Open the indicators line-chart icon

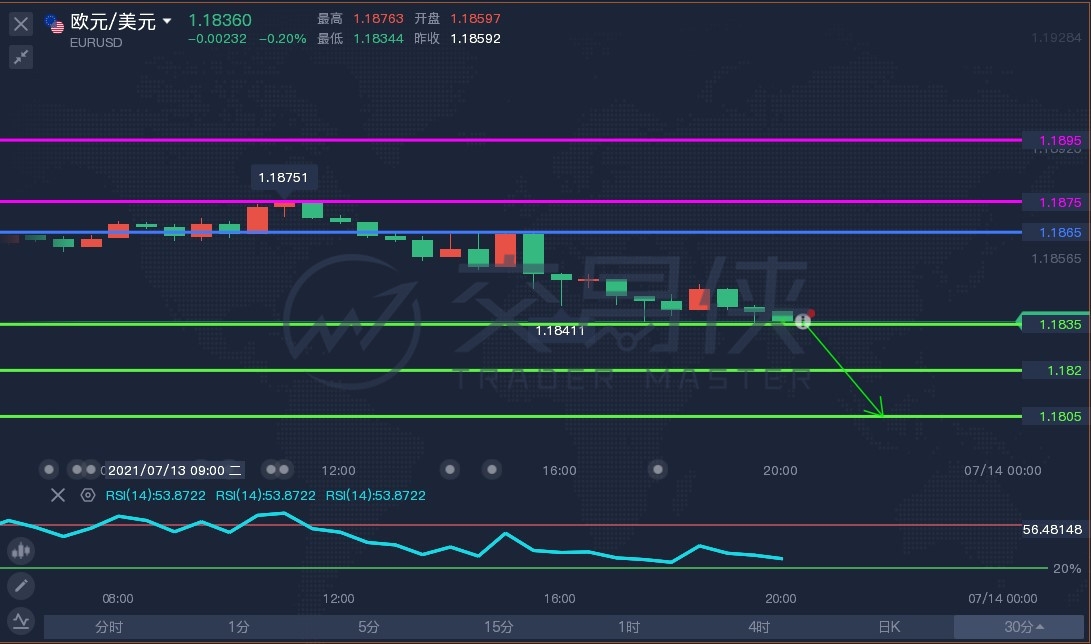(x=21, y=620)
